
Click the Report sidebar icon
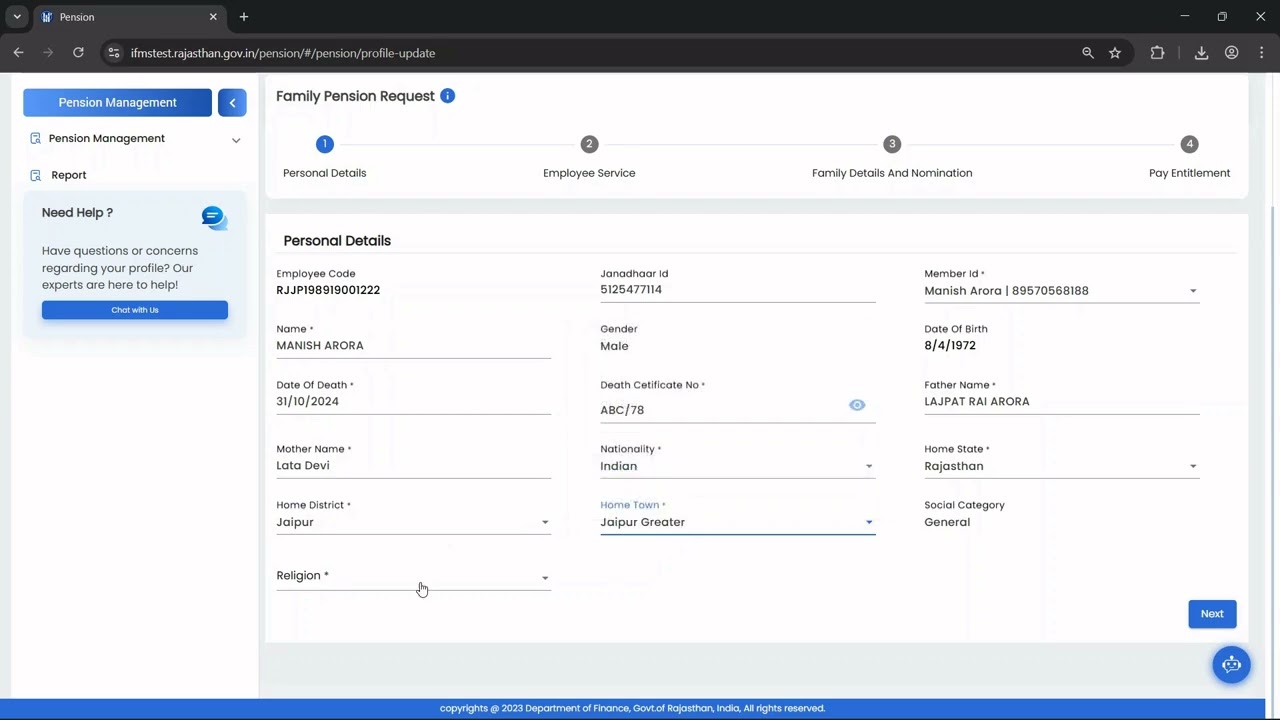pyautogui.click(x=35, y=175)
